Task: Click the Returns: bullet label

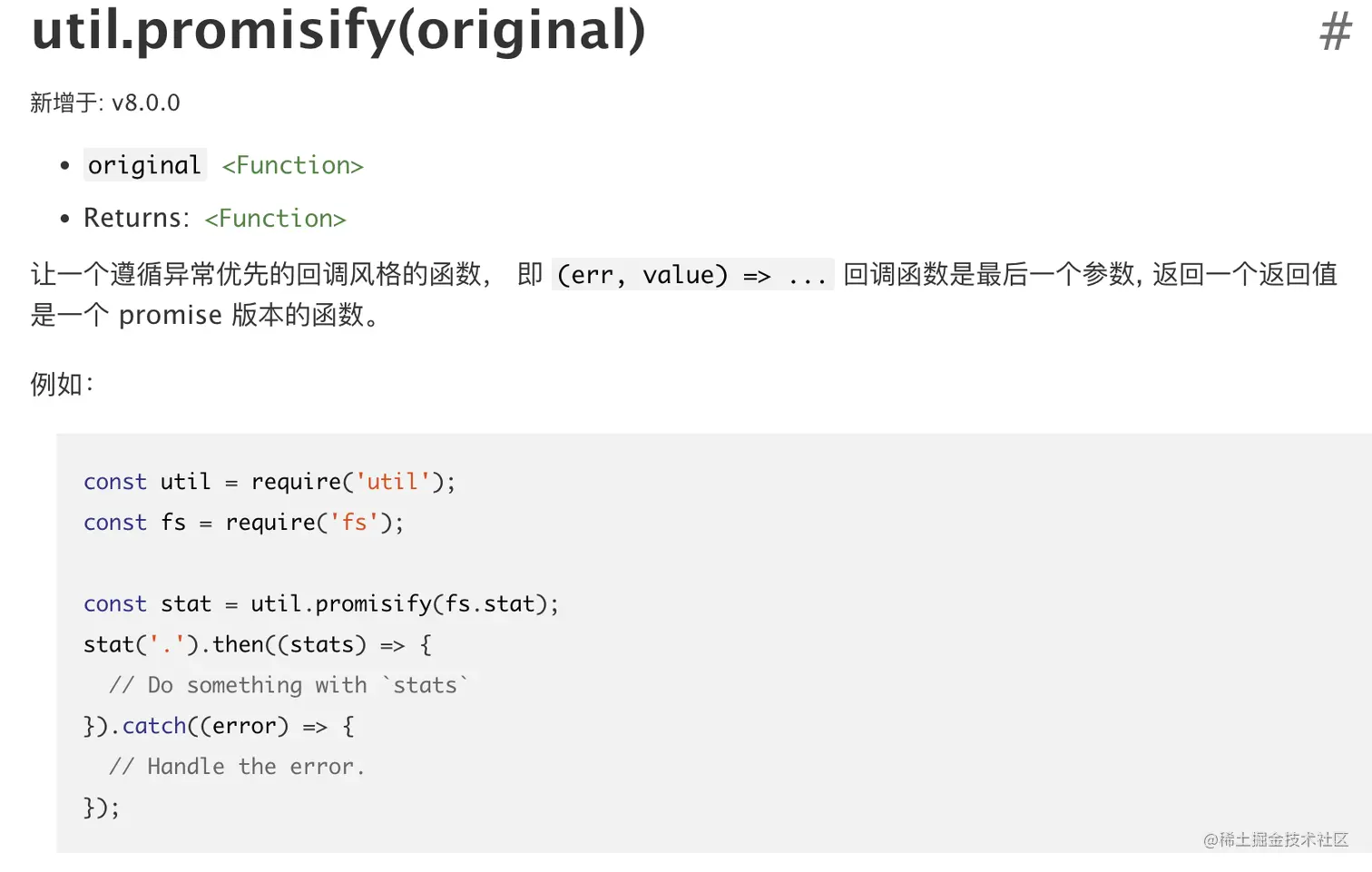Action: click(x=136, y=218)
